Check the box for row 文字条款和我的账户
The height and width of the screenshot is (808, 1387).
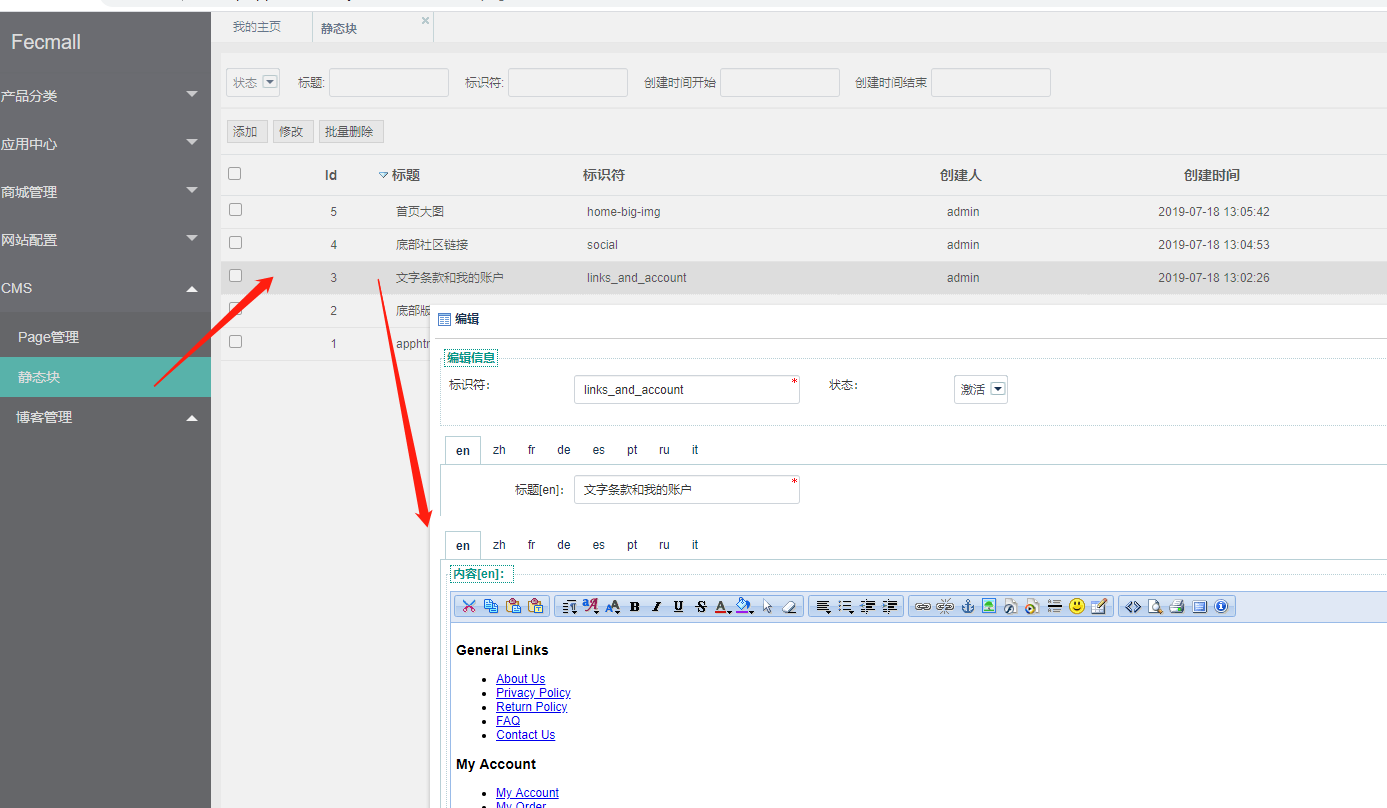(x=235, y=276)
